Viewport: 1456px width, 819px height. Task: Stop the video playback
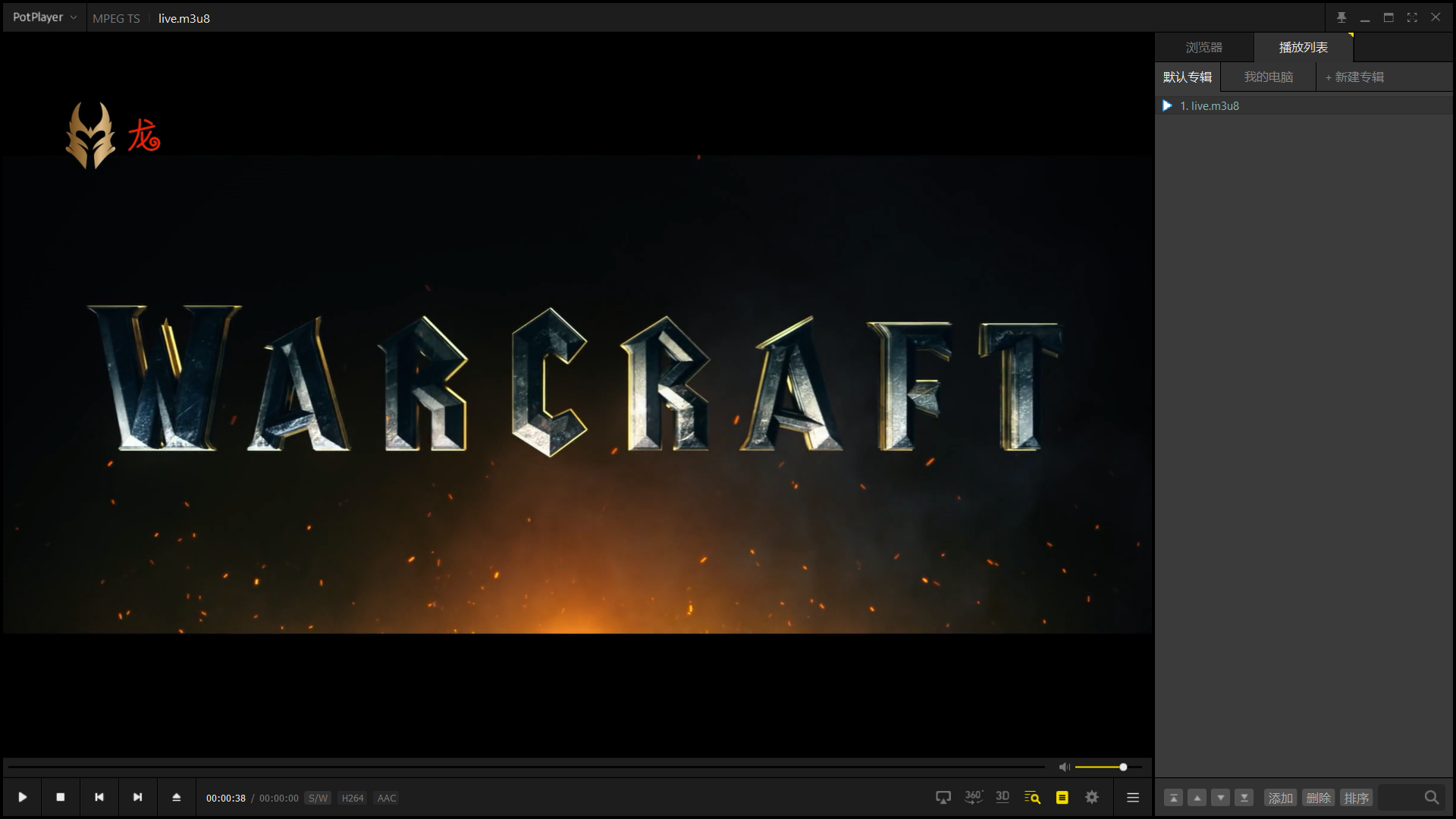click(x=61, y=797)
